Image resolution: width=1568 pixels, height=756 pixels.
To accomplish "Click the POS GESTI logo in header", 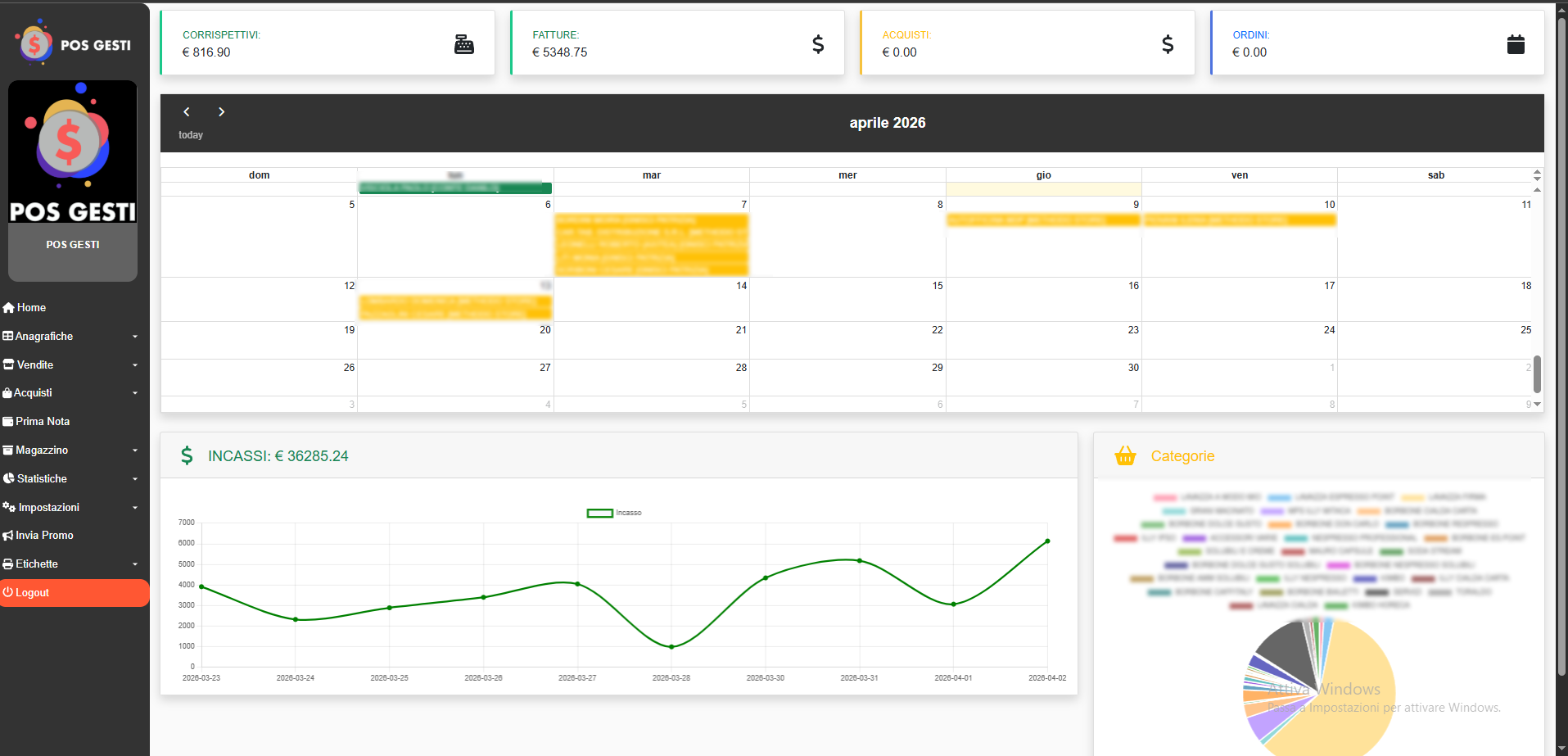I will [x=73, y=43].
